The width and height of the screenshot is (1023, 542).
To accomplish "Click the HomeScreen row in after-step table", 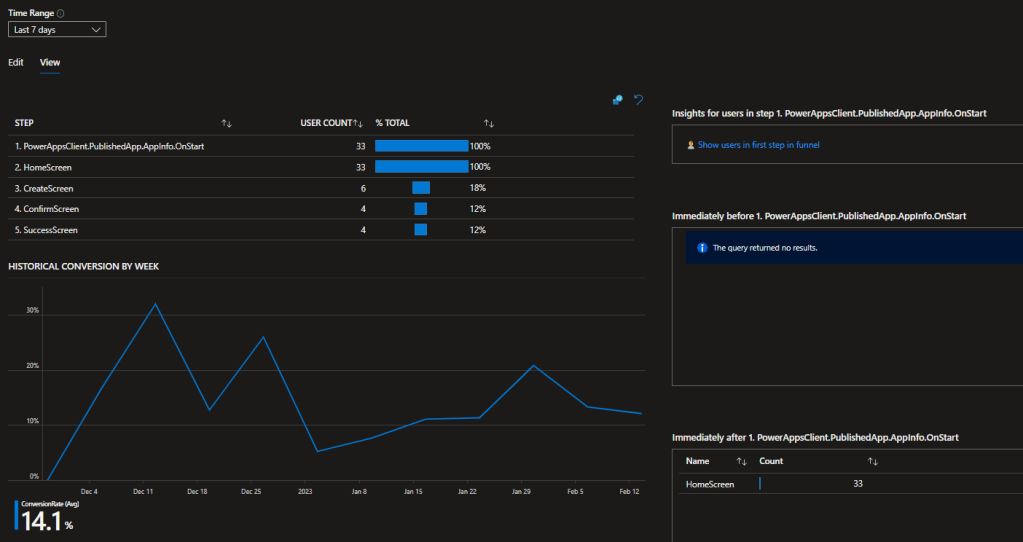I will (x=710, y=484).
